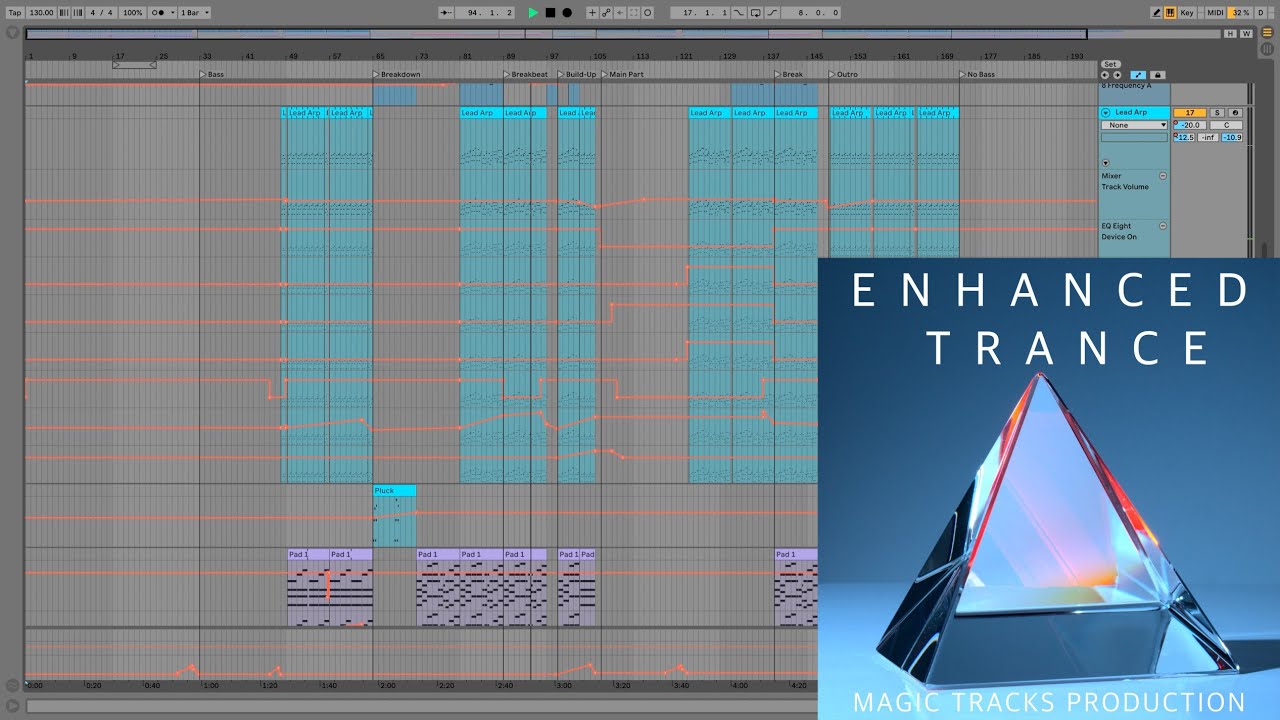Image resolution: width=1280 pixels, height=720 pixels.
Task: Toggle the Overview show/hide triangle icon
Action: (x=13, y=33)
